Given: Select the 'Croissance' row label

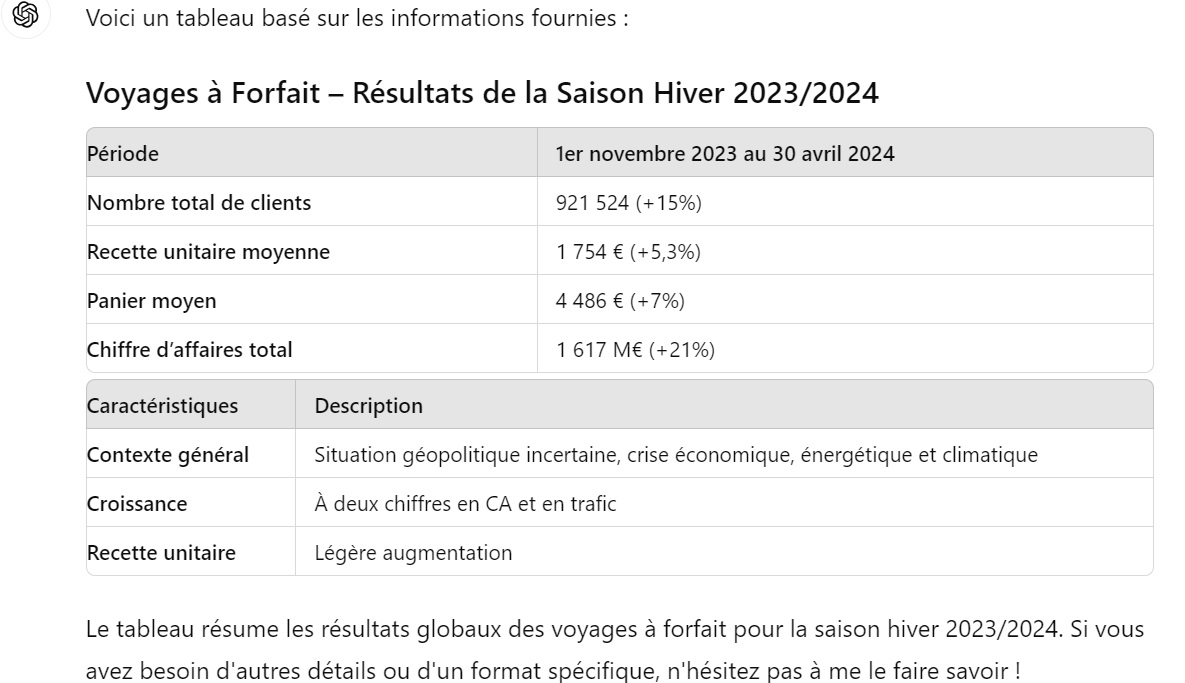Looking at the screenshot, I should tap(137, 504).
